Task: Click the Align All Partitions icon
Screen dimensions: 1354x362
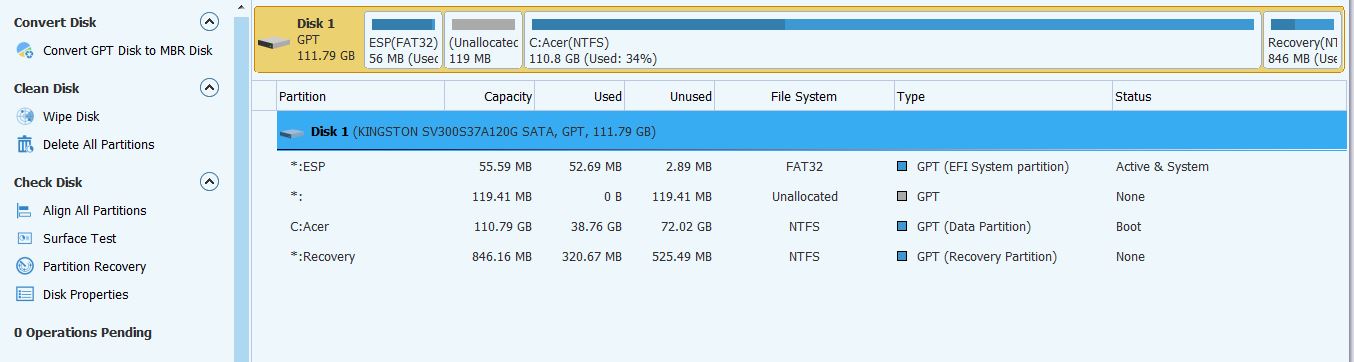Action: [x=25, y=210]
